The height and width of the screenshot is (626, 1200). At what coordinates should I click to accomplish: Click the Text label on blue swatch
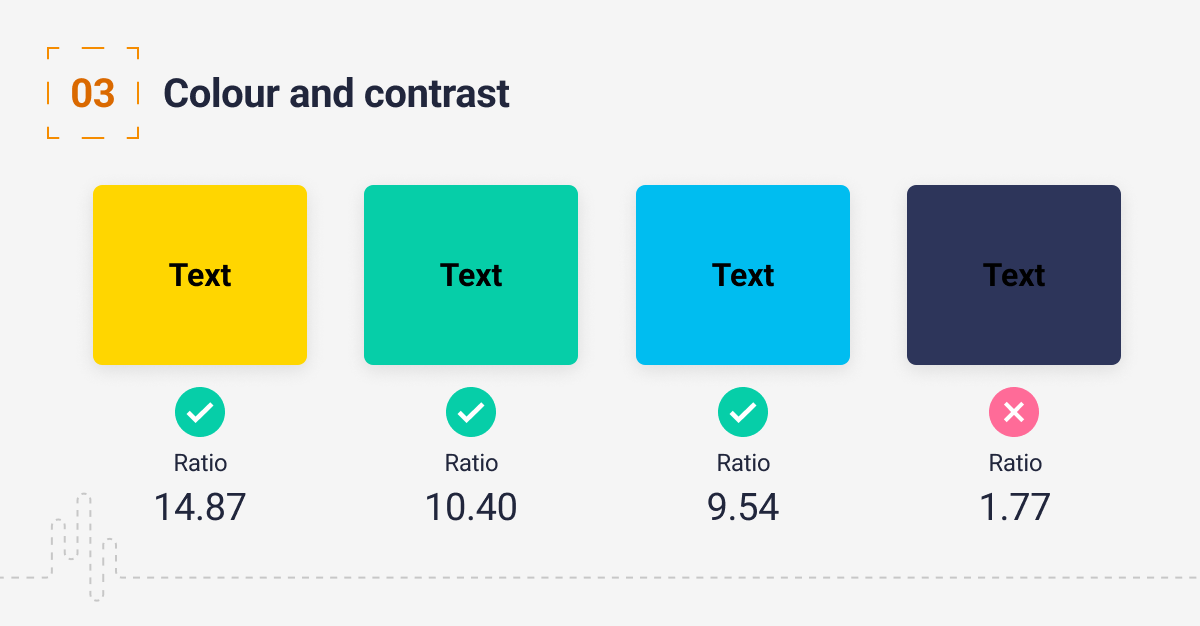[743, 275]
